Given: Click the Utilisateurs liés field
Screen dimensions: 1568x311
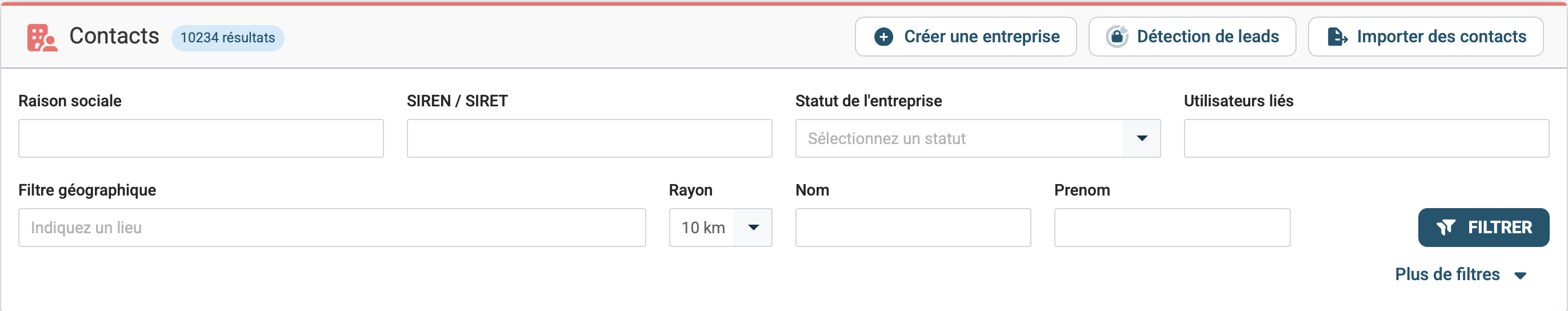Looking at the screenshot, I should click(x=1365, y=139).
